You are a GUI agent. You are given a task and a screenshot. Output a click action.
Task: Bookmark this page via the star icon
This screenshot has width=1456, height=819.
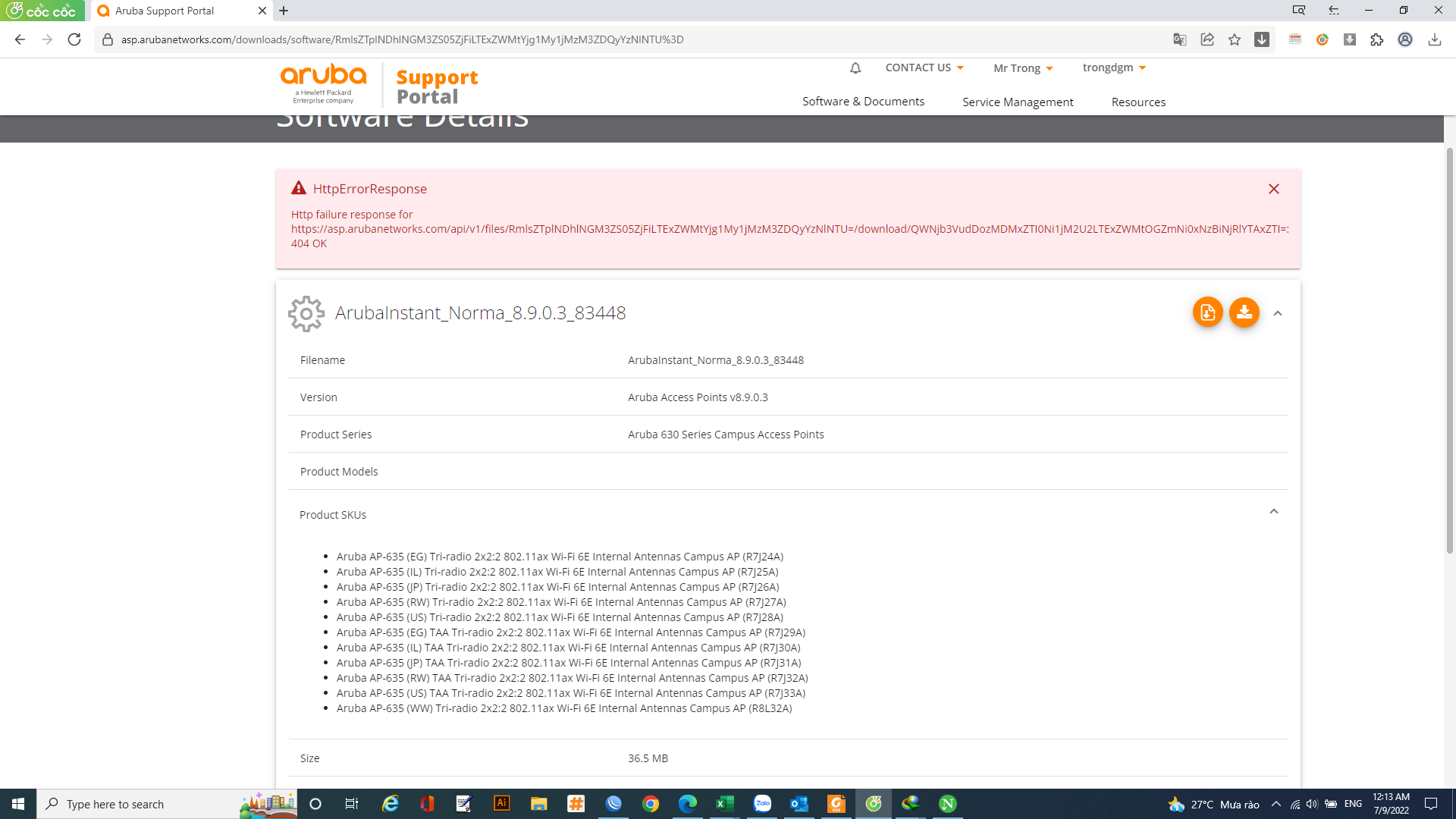point(1235,39)
